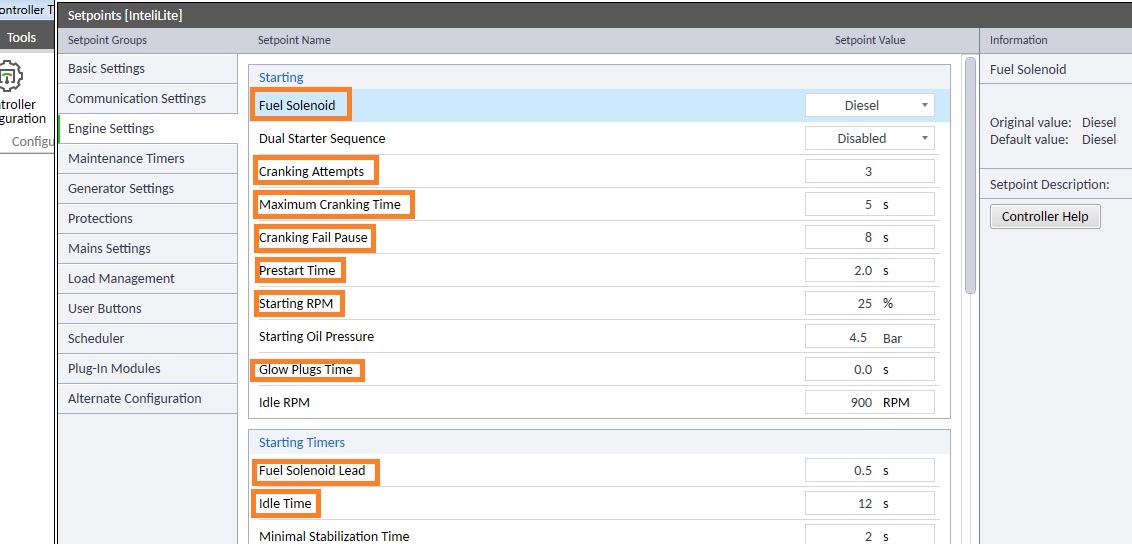
Task: Open Communication Settings group
Action: [x=137, y=98]
